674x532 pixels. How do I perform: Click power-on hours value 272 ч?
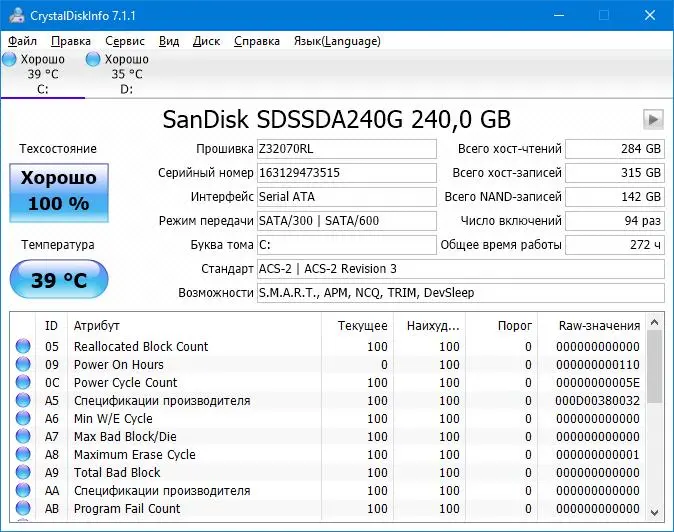615,245
